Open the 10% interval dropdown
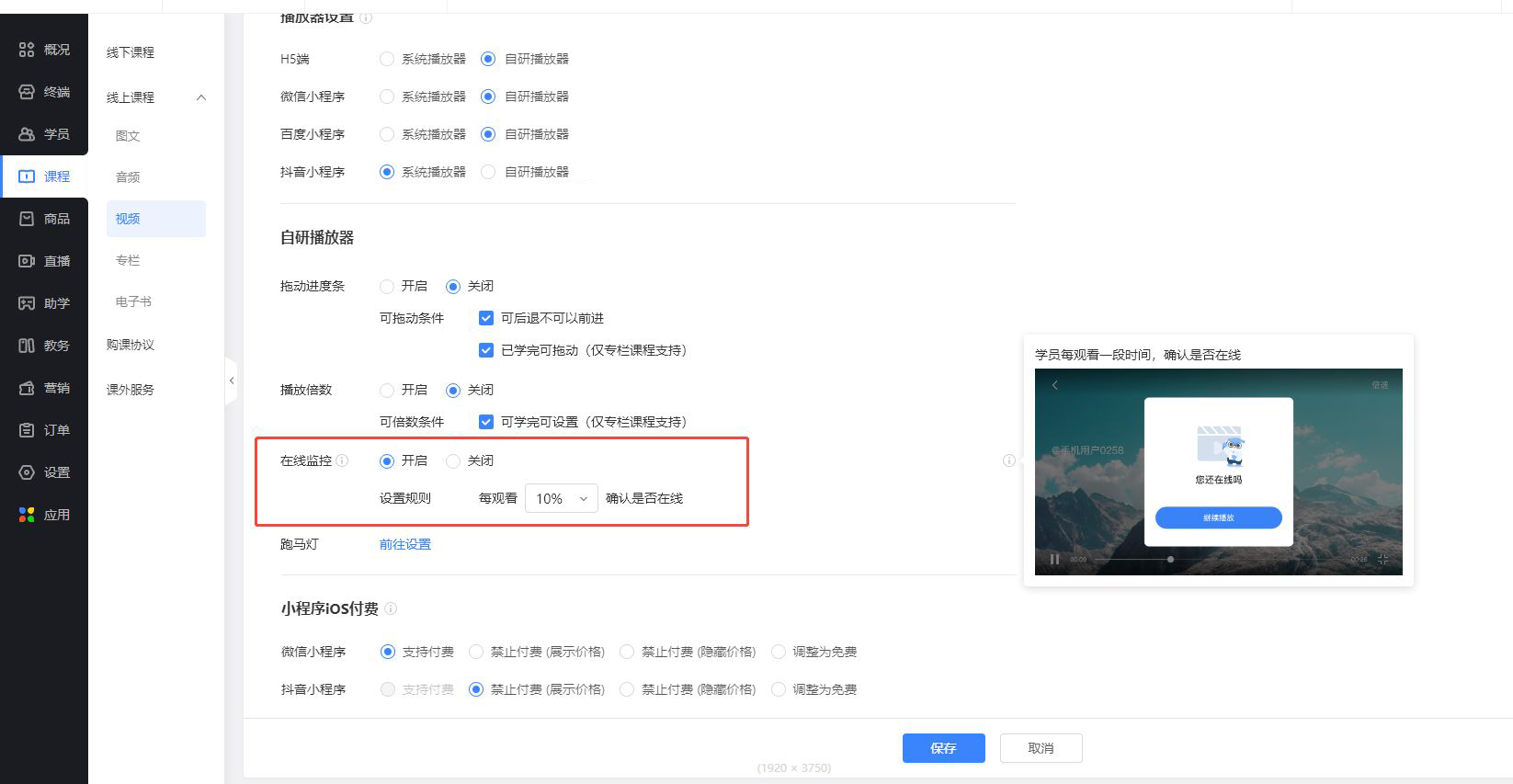Viewport: 1513px width, 784px height. (561, 498)
